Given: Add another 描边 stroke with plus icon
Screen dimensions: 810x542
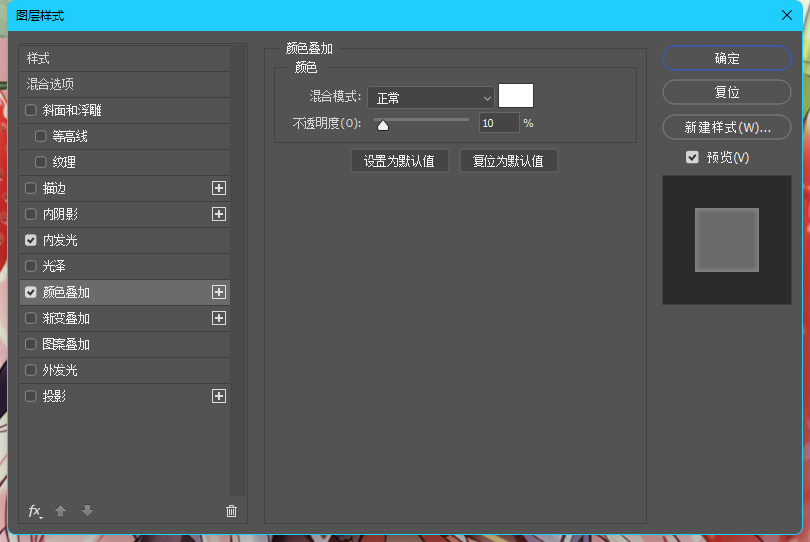Looking at the screenshot, I should pyautogui.click(x=219, y=188).
